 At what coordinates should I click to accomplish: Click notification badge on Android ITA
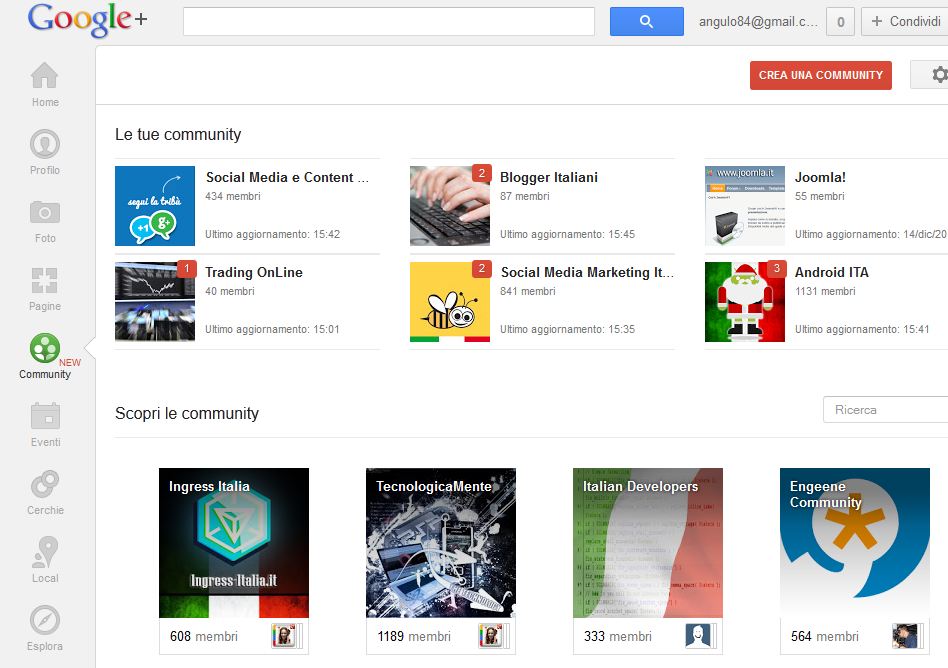click(777, 268)
